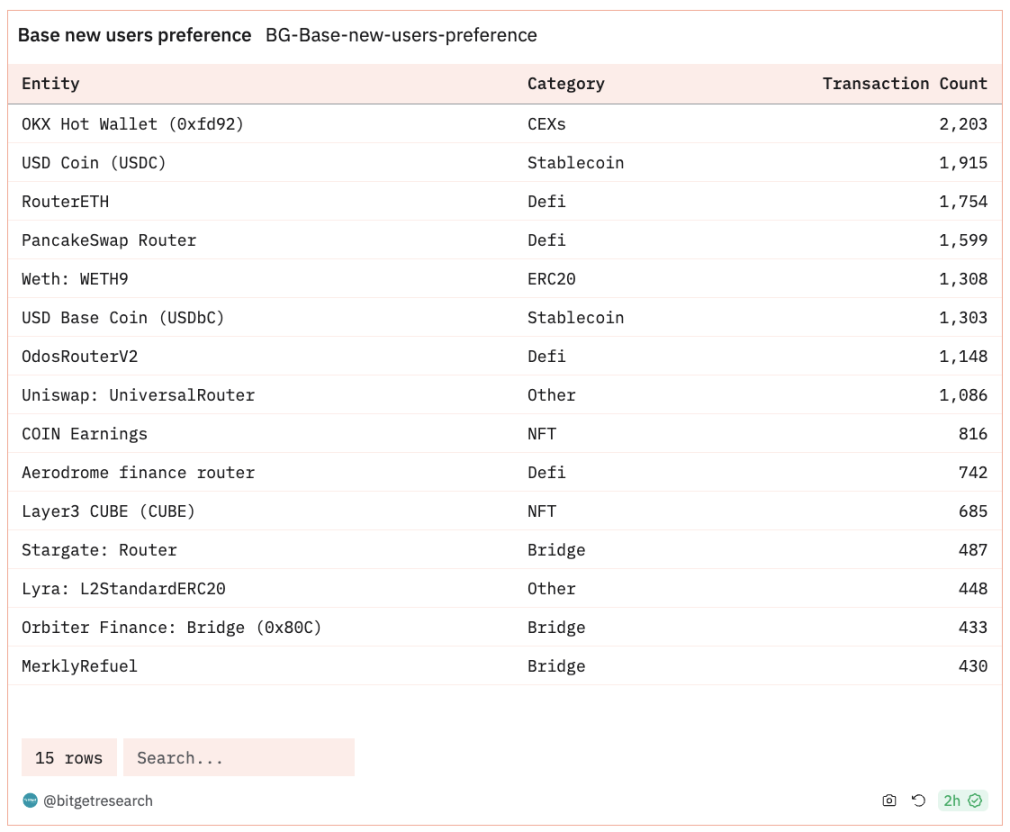Open the @bitgetresearch profile link
The height and width of the screenshot is (832, 1010).
(x=98, y=801)
